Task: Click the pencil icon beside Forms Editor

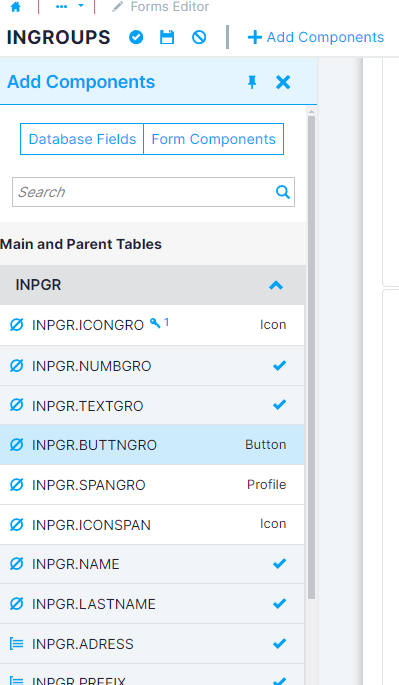Action: coord(117,7)
